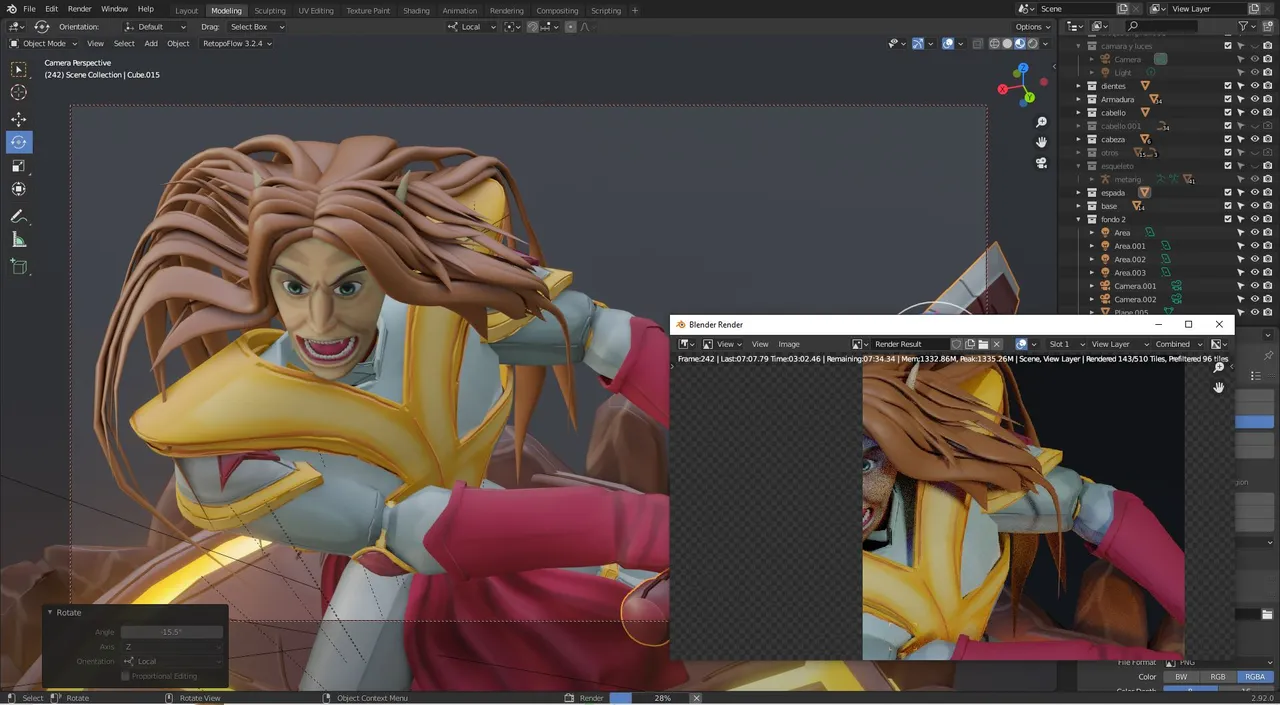Click the Z axis on navigation gizmo
Viewport: 1280px width, 705px height.
(x=1023, y=70)
